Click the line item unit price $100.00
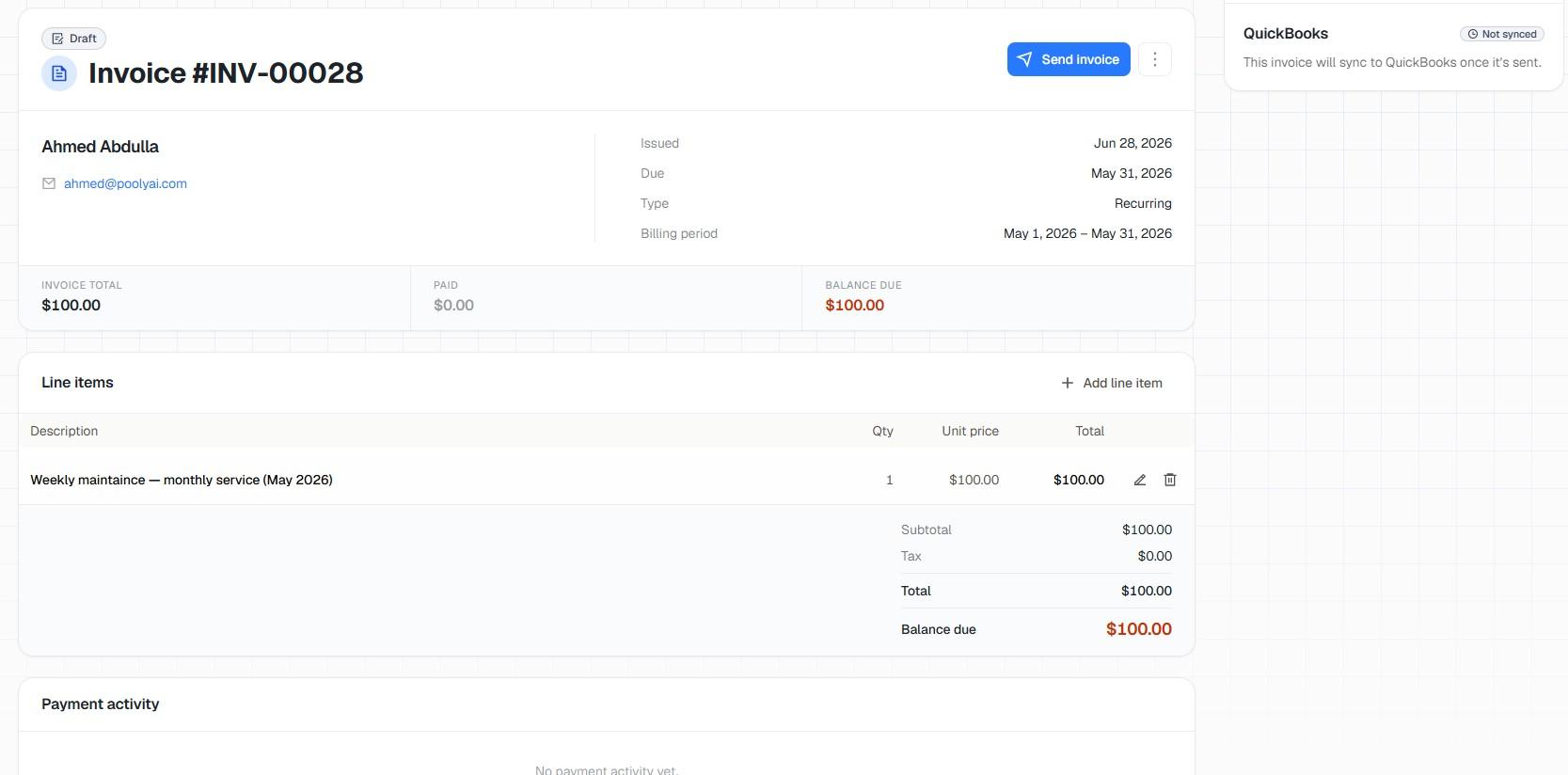This screenshot has width=1568, height=775. [x=974, y=480]
